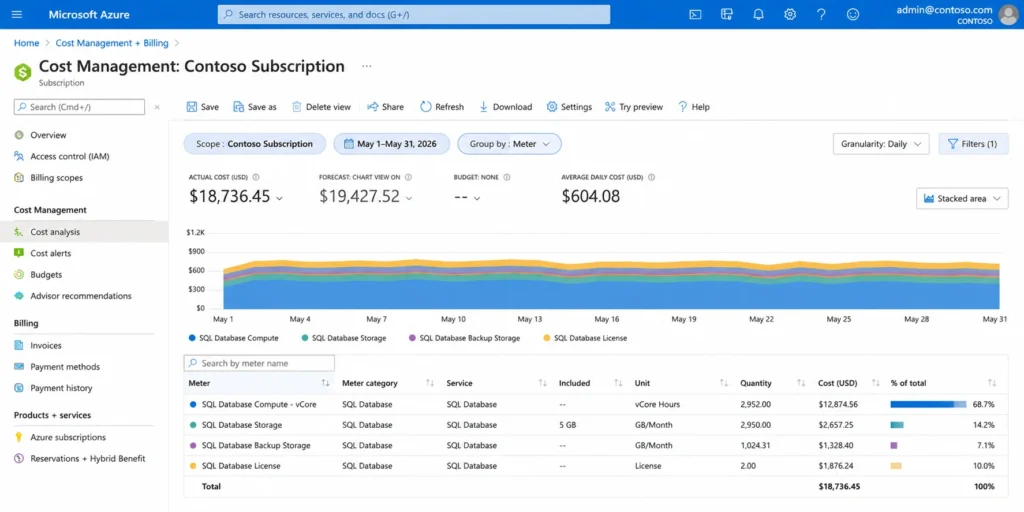Open portal settings gear in header
Viewport: 1024px width, 512px height.
[x=790, y=14]
